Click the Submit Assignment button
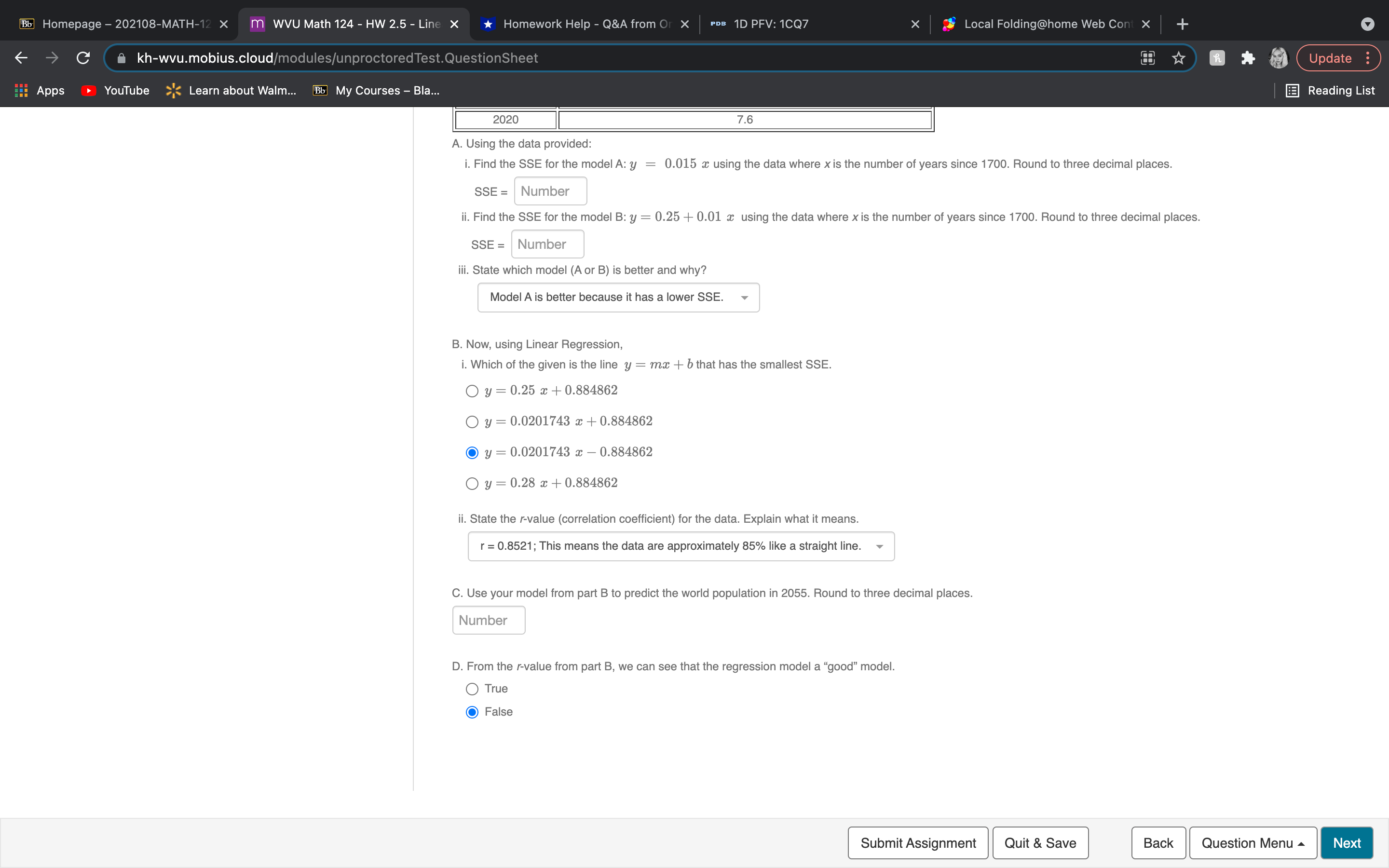Screen dimensions: 1389x868 click(x=917, y=842)
